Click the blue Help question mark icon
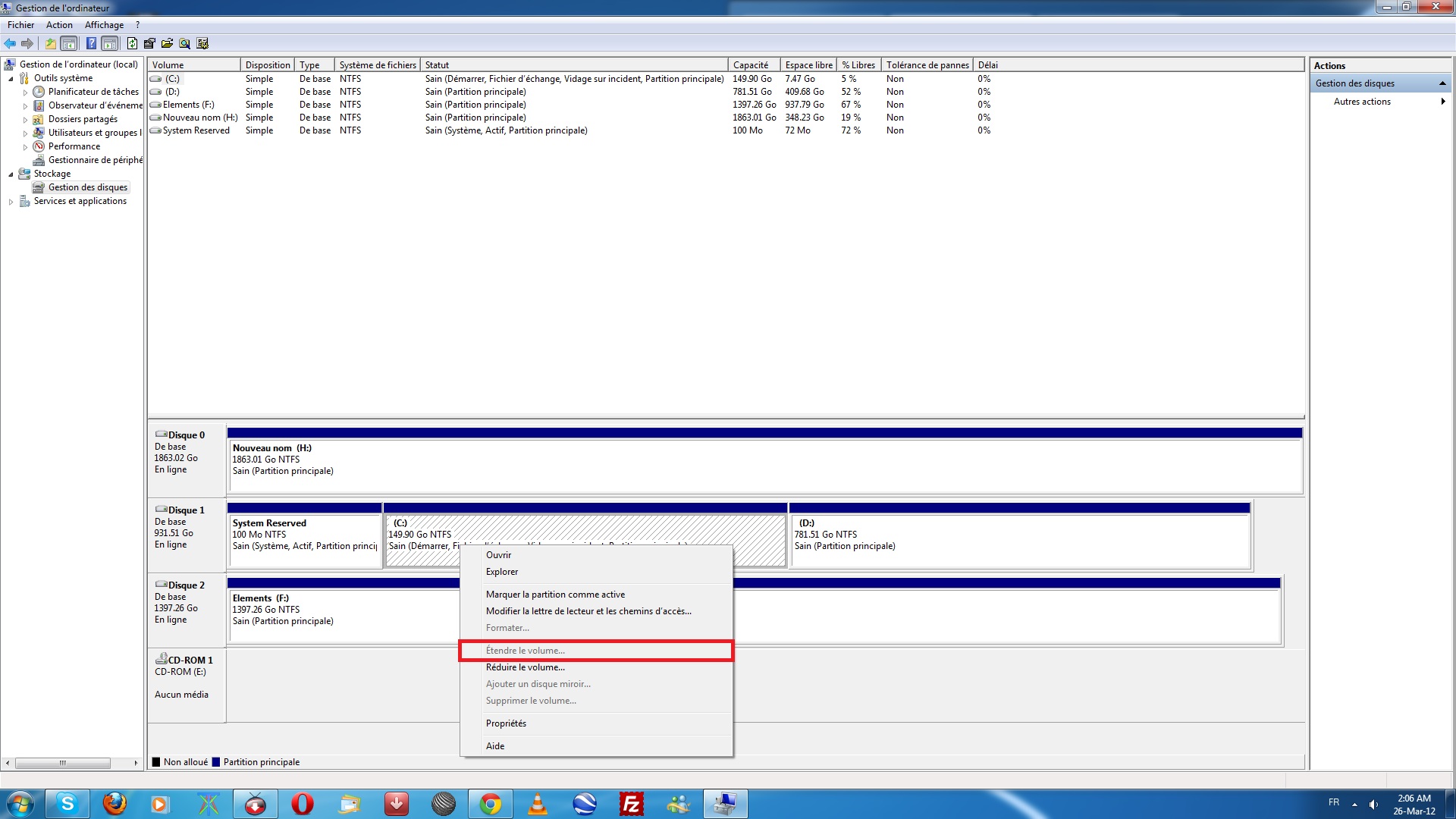 coord(91,43)
